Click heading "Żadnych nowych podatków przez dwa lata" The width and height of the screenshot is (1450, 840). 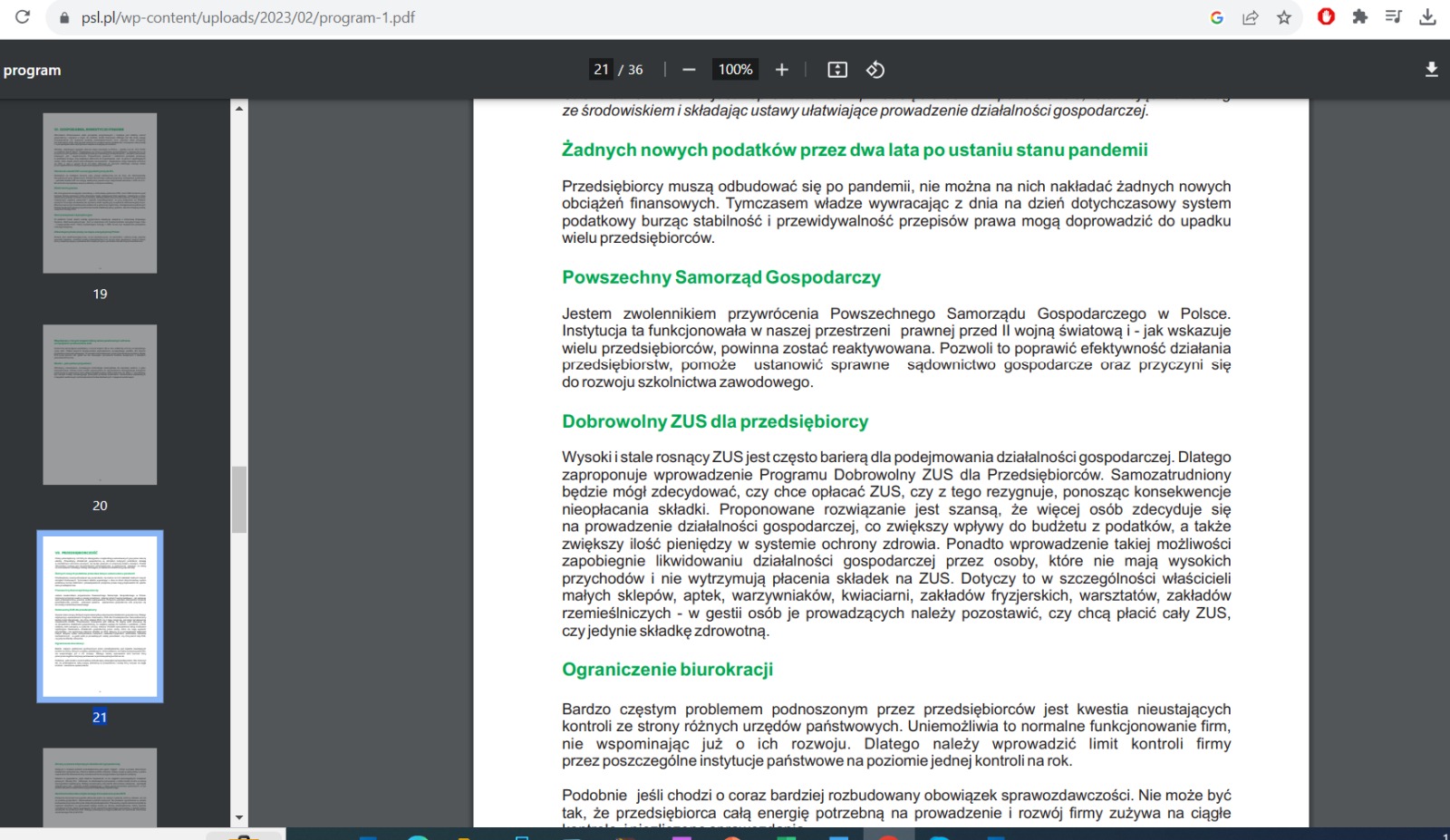click(855, 150)
